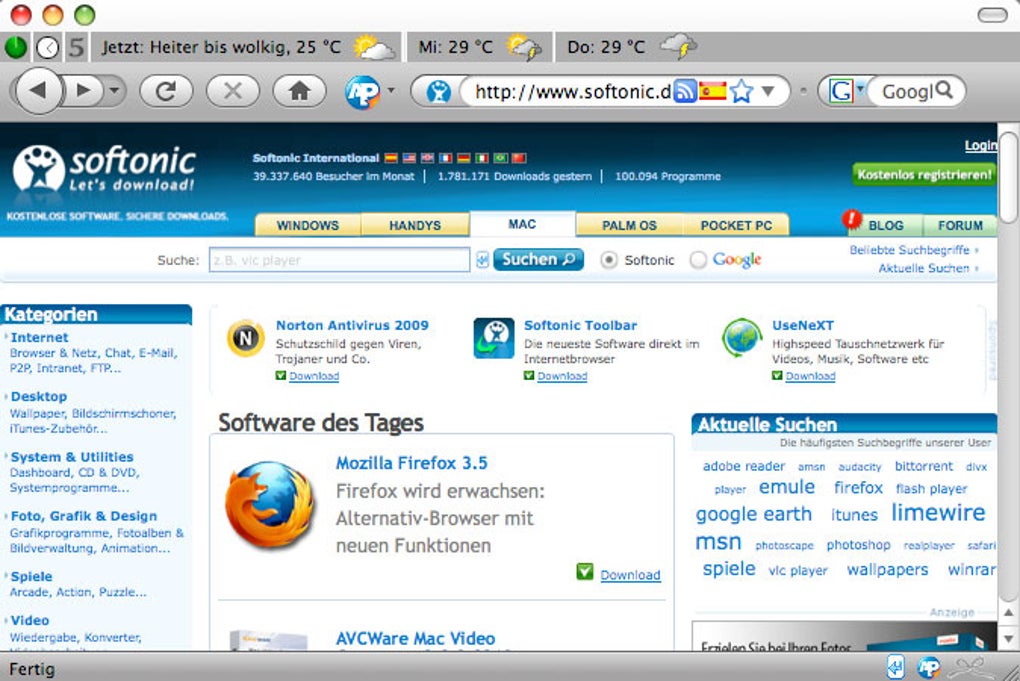Click the AP toolbar icon
This screenshot has width=1020, height=681.
pos(362,91)
